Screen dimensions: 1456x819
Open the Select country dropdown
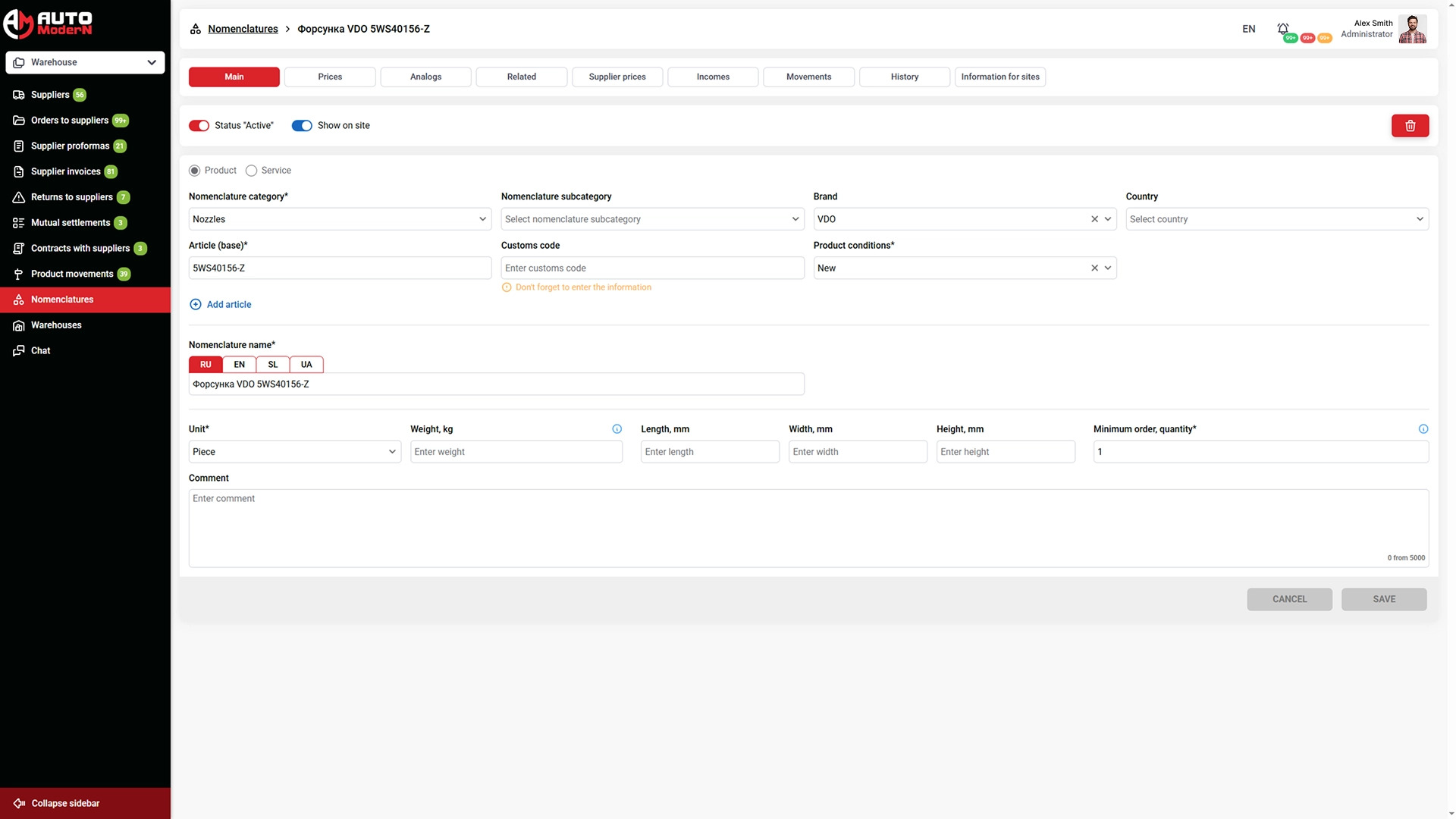(x=1276, y=219)
